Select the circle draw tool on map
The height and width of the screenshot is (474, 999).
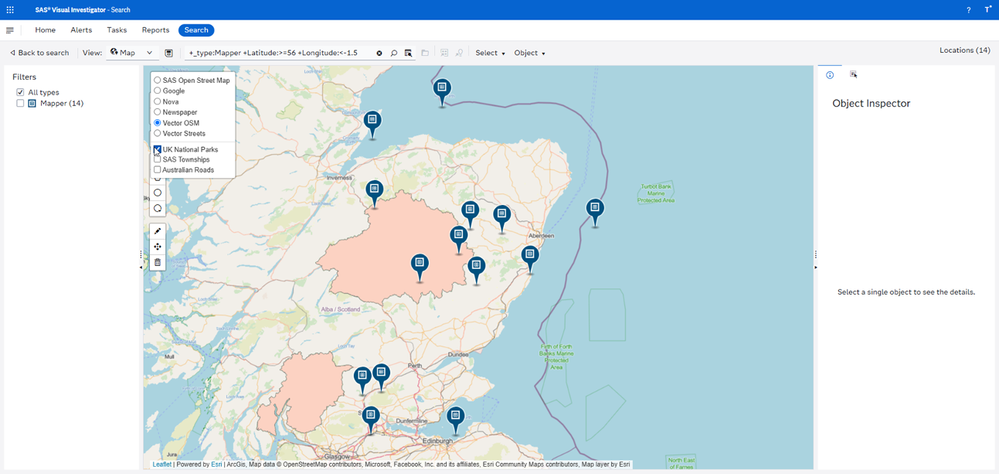[x=157, y=192]
